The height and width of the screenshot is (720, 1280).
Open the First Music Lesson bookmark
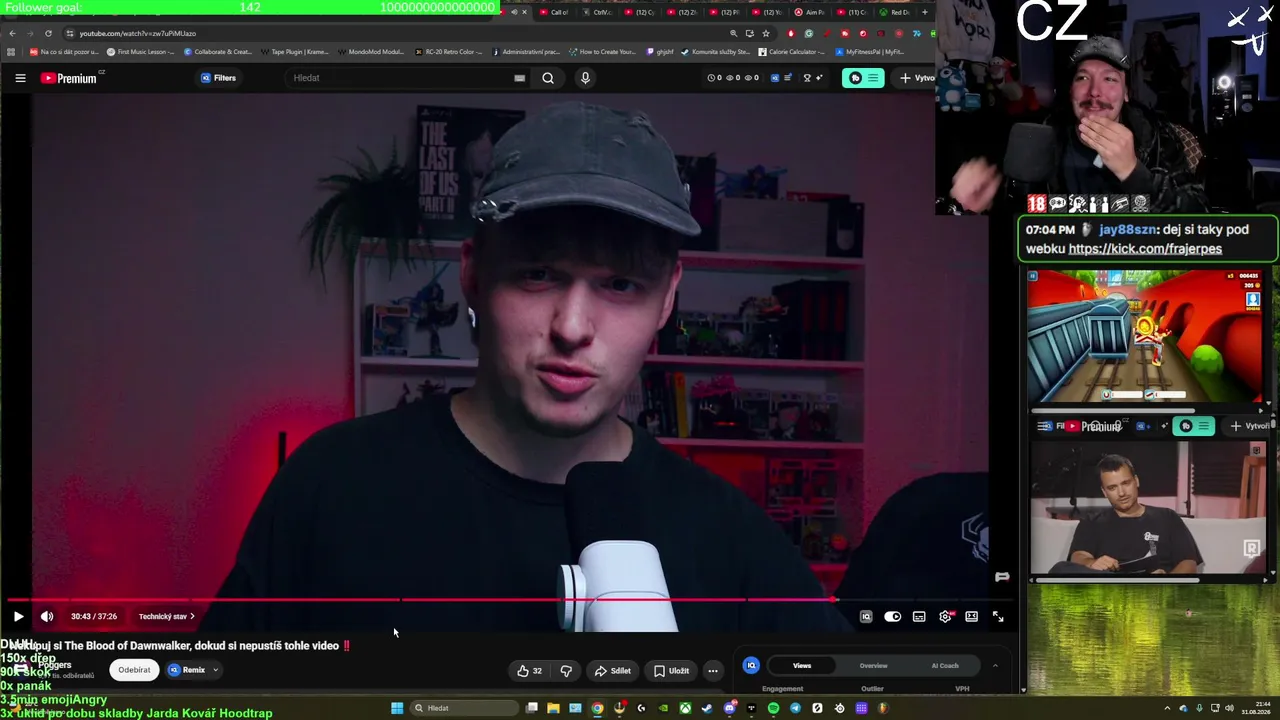[x=141, y=52]
